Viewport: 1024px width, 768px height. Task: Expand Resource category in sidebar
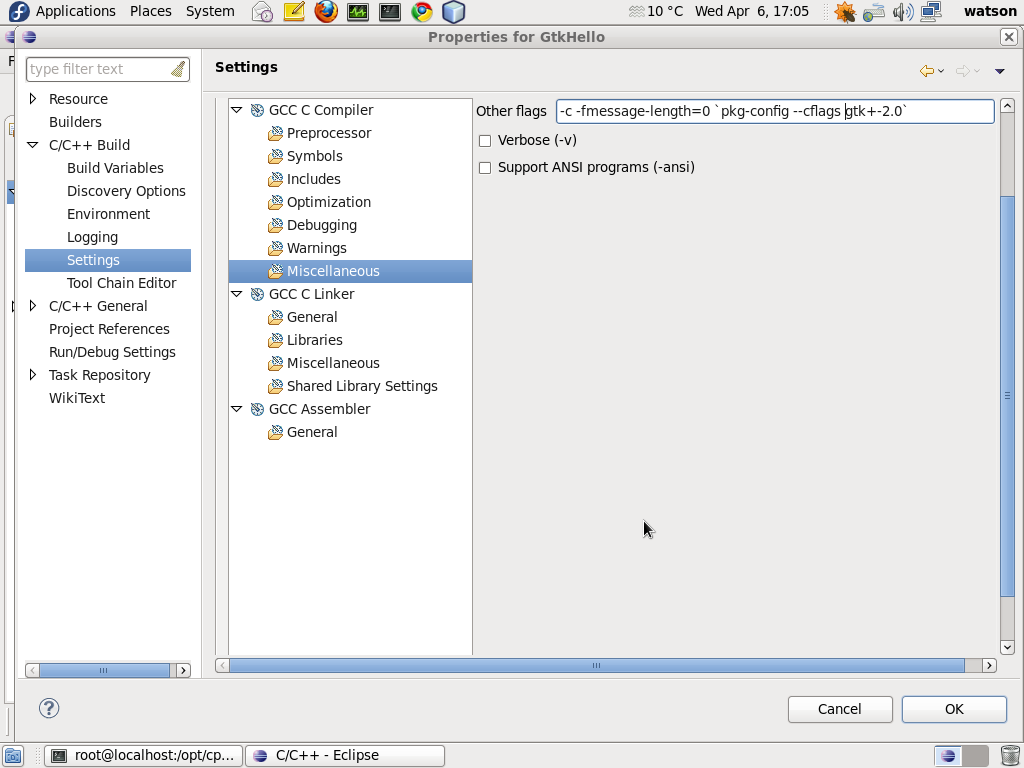tap(33, 99)
